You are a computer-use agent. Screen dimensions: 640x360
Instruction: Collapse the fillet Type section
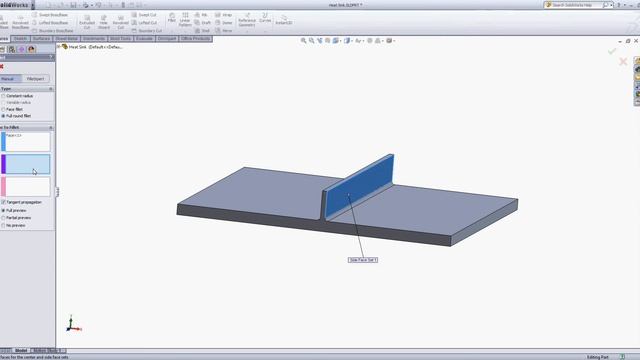[x=51, y=89]
